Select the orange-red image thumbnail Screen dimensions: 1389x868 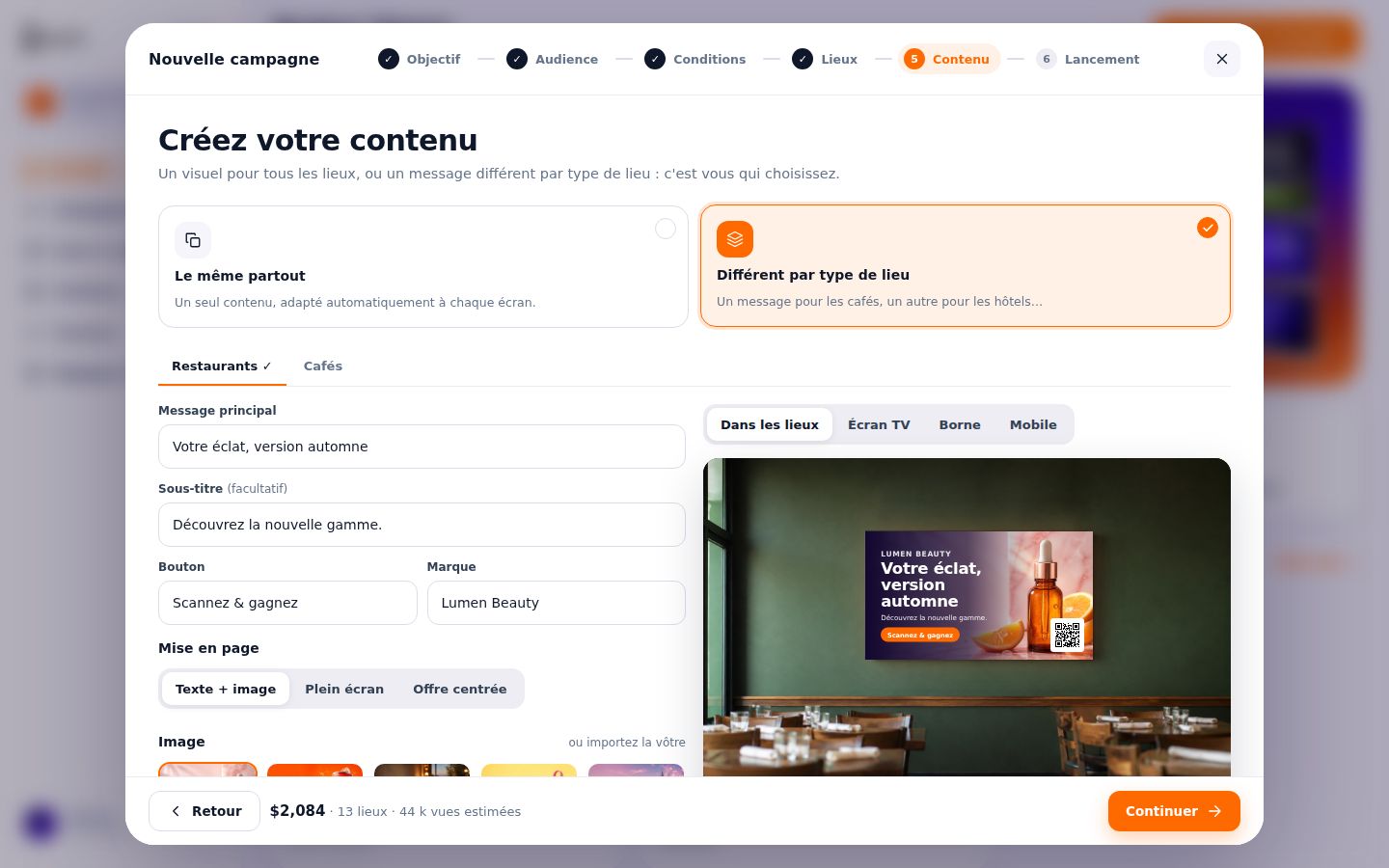314,770
